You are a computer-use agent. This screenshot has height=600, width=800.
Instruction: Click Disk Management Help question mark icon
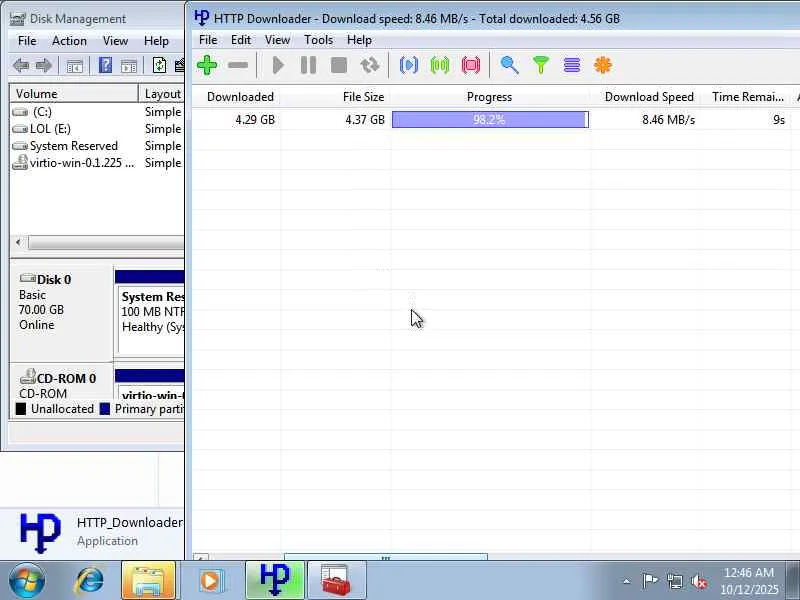(x=105, y=65)
